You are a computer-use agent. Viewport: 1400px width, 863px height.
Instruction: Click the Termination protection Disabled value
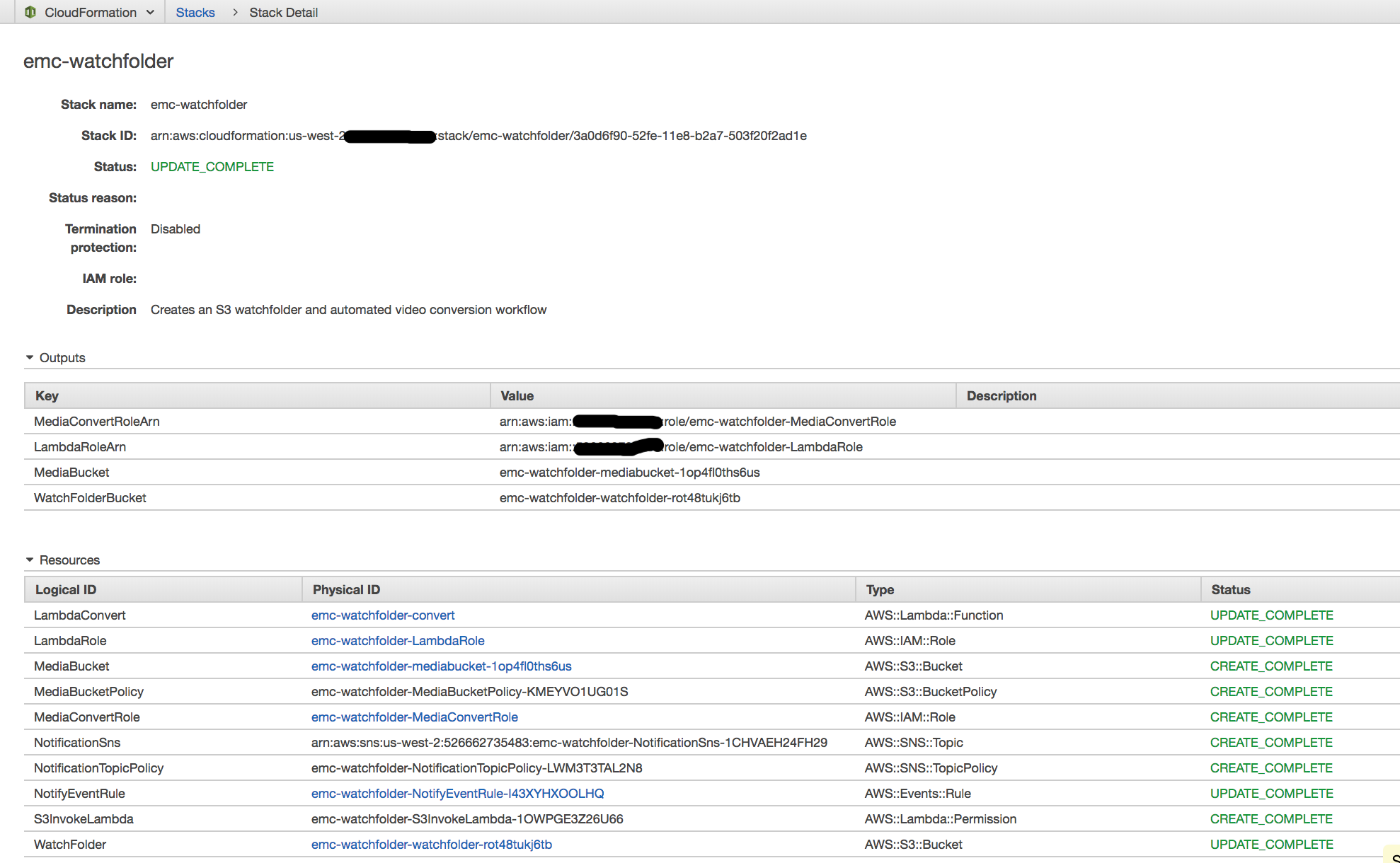(176, 229)
